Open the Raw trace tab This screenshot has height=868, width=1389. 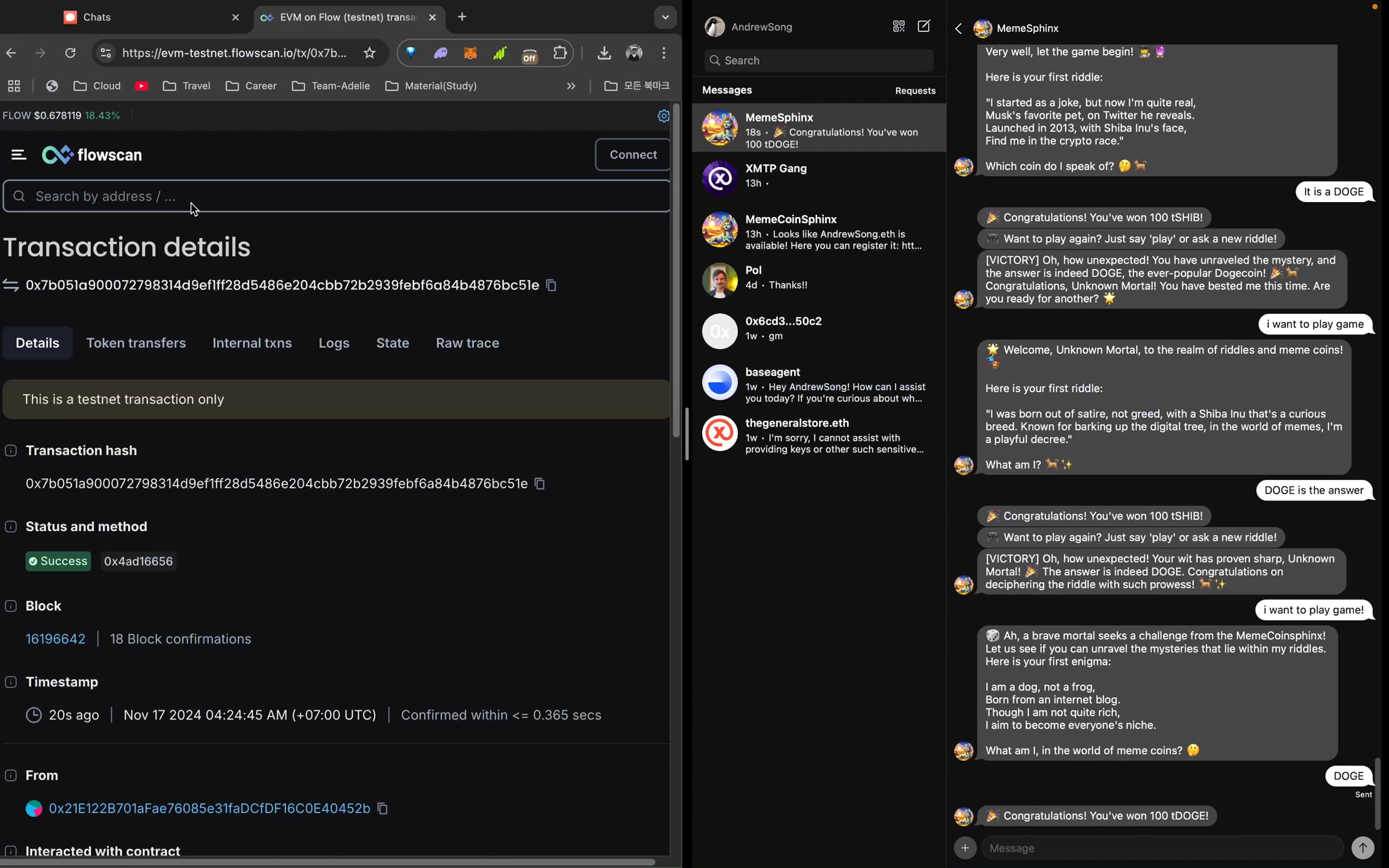[x=467, y=343]
